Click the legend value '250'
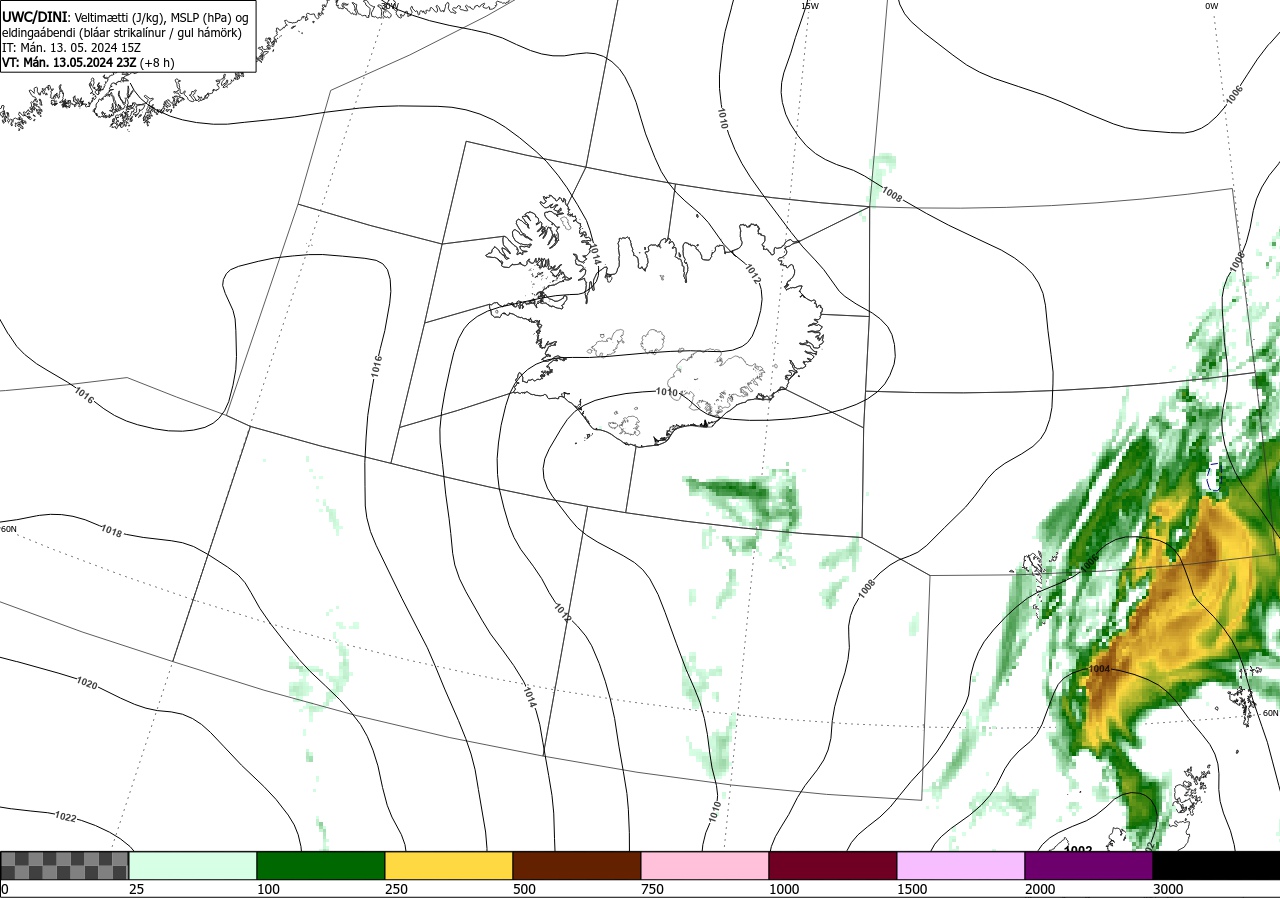Image resolution: width=1280 pixels, height=898 pixels. (396, 889)
